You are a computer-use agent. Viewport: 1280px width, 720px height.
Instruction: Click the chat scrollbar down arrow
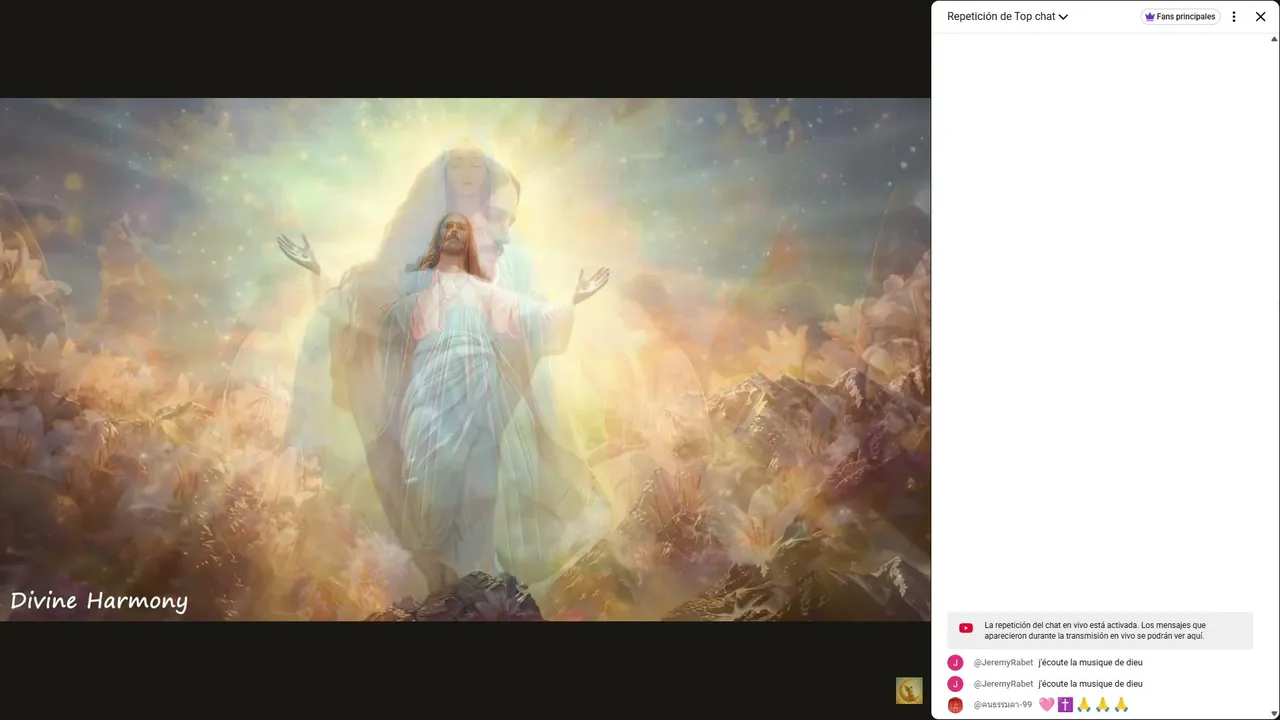click(x=1274, y=713)
